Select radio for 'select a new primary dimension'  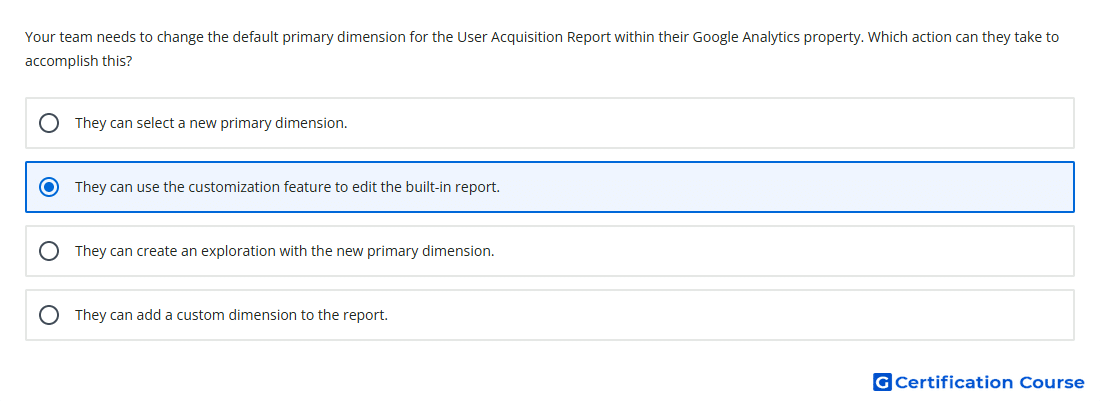click(49, 123)
